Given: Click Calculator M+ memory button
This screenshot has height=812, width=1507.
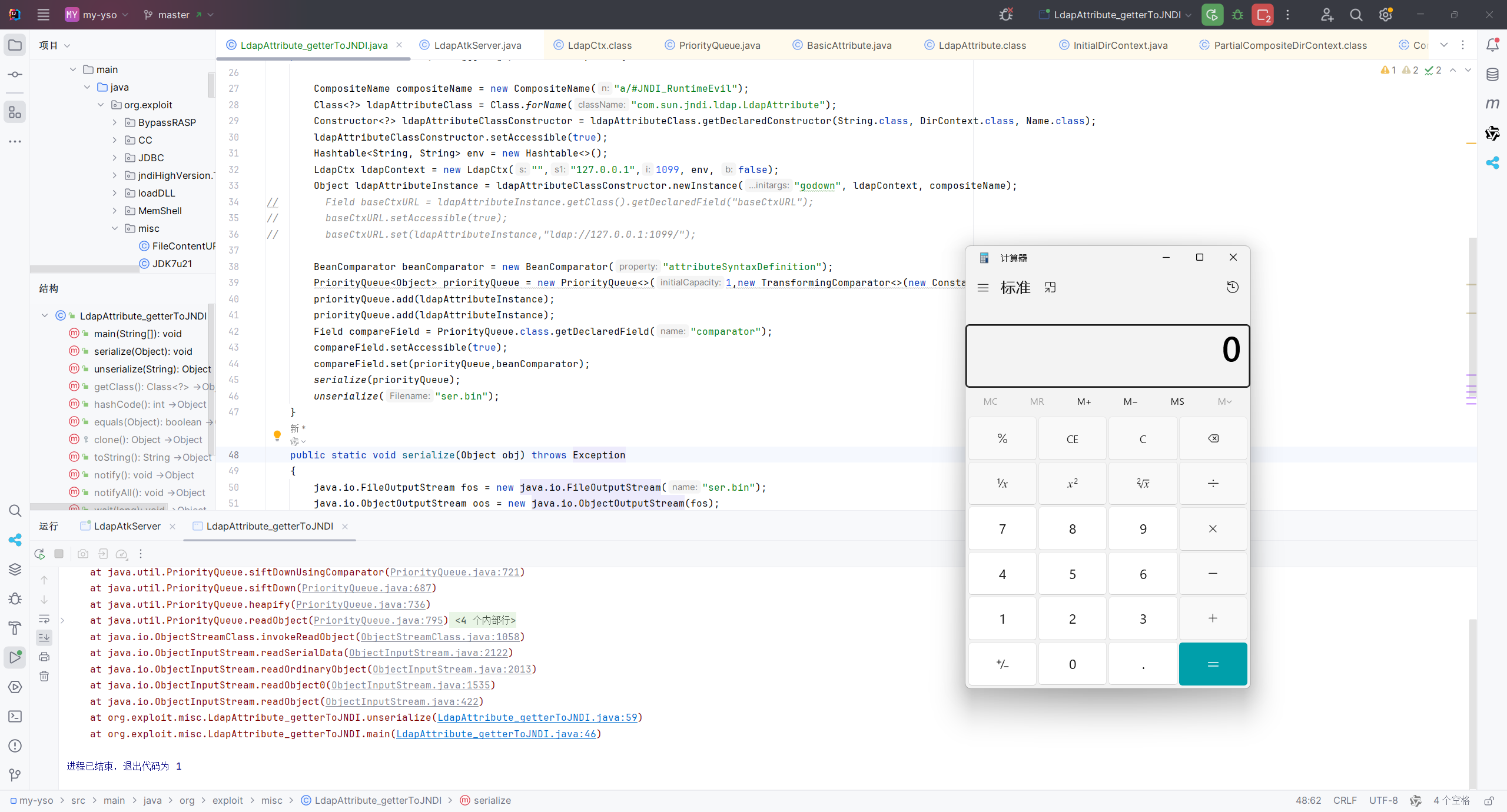Looking at the screenshot, I should pyautogui.click(x=1084, y=401).
